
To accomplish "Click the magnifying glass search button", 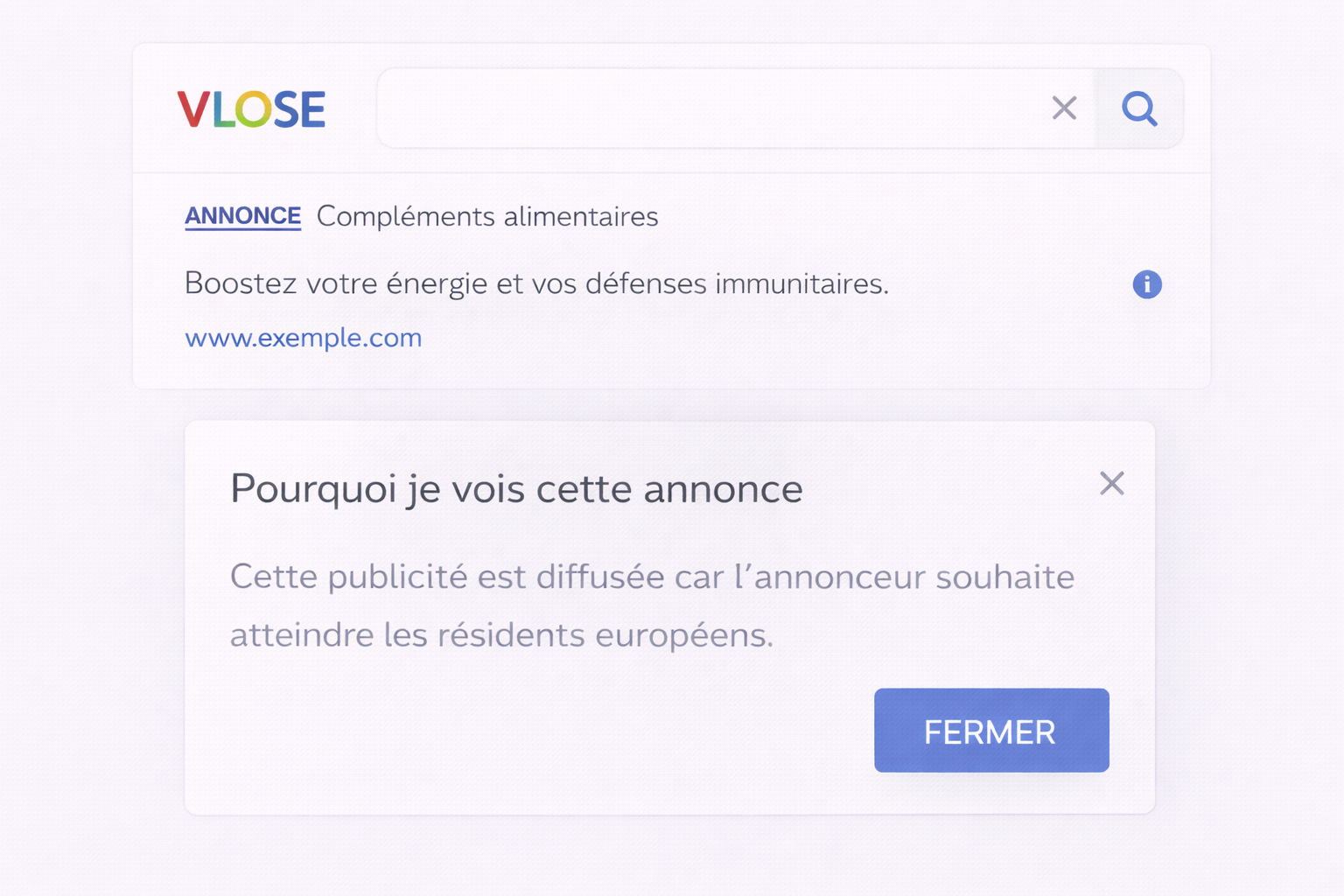I will click(x=1139, y=108).
